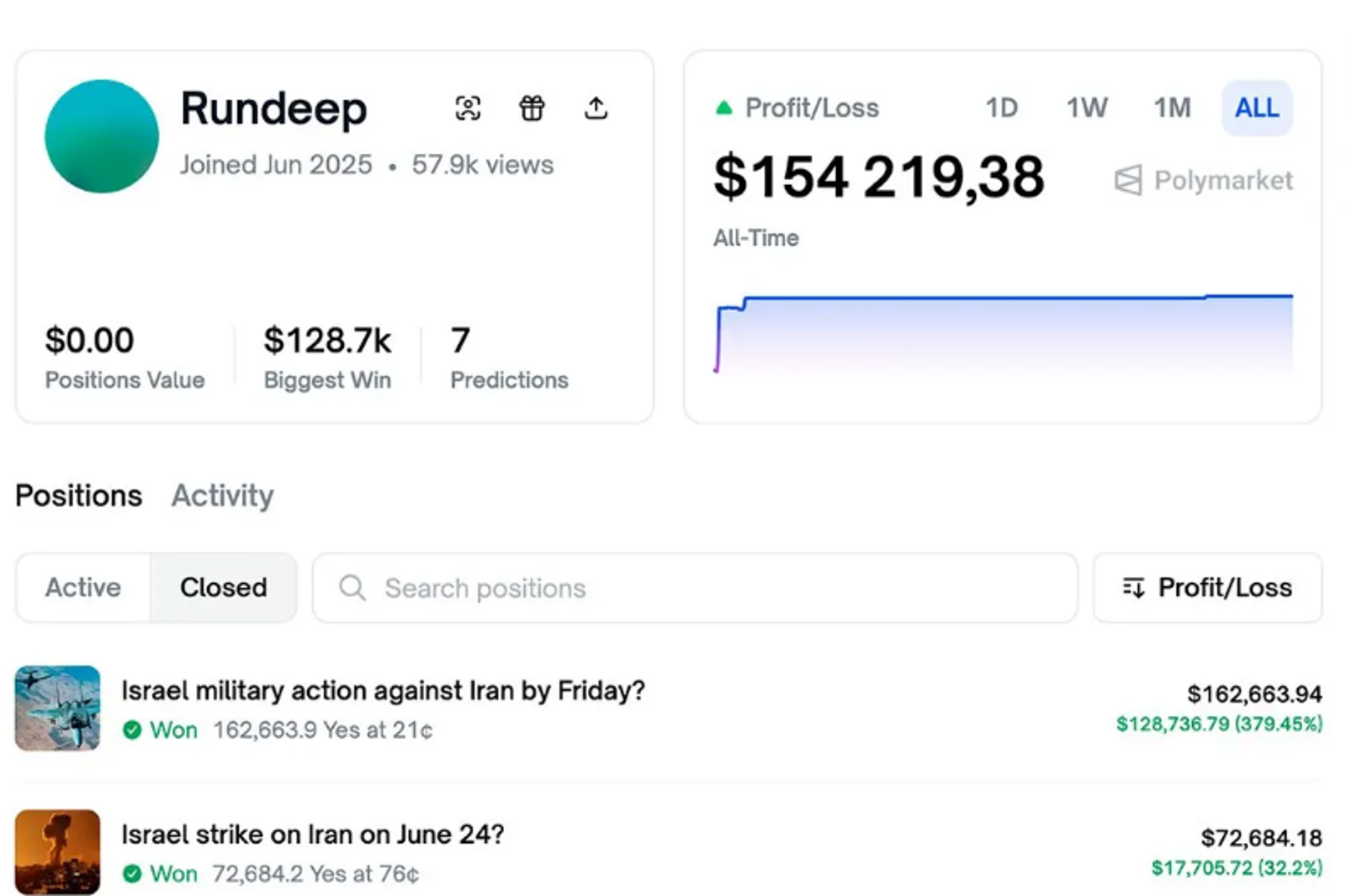Click the QR scan profile icon
This screenshot has height=896, width=1346.
468,108
